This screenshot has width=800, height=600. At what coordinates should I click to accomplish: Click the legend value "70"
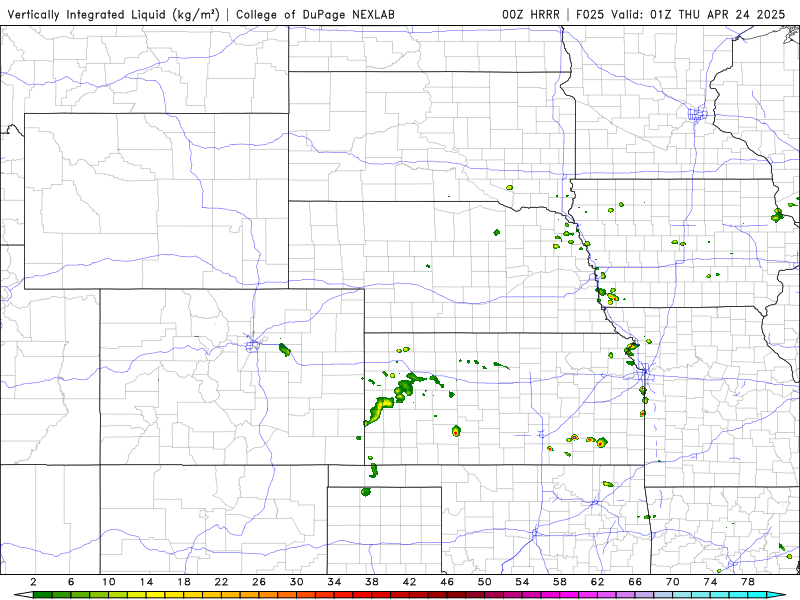(x=672, y=582)
